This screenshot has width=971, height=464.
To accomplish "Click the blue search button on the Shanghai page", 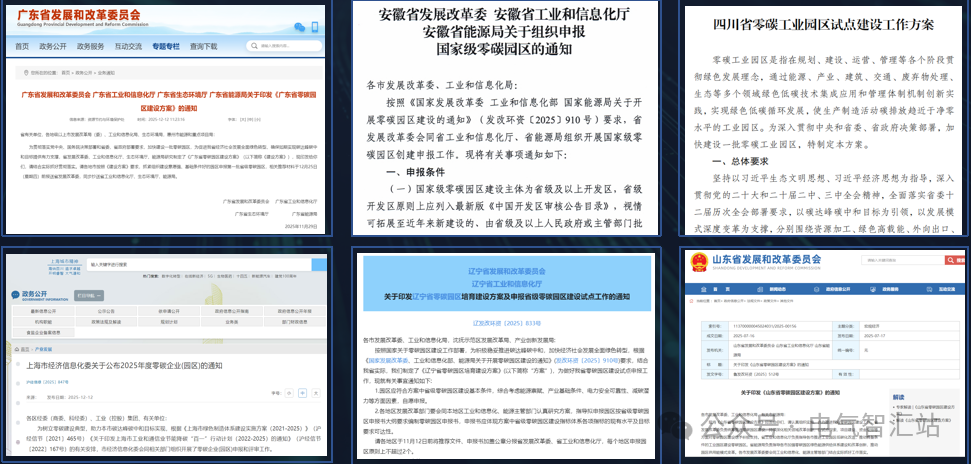I will [320, 265].
